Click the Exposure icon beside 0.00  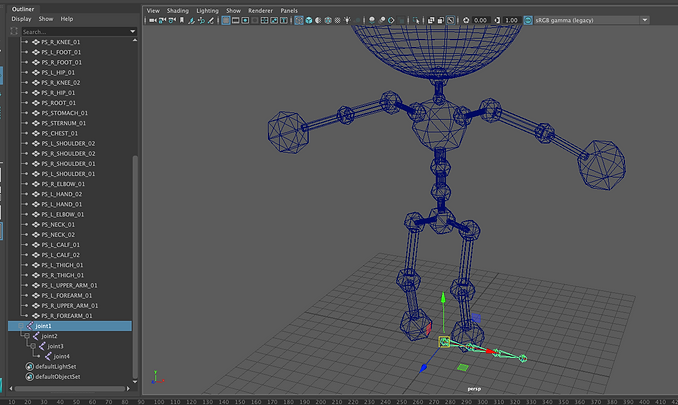click(x=466, y=20)
